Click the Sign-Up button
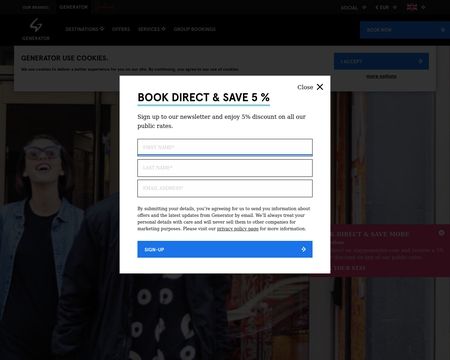The width and height of the screenshot is (450, 360). pos(225,249)
